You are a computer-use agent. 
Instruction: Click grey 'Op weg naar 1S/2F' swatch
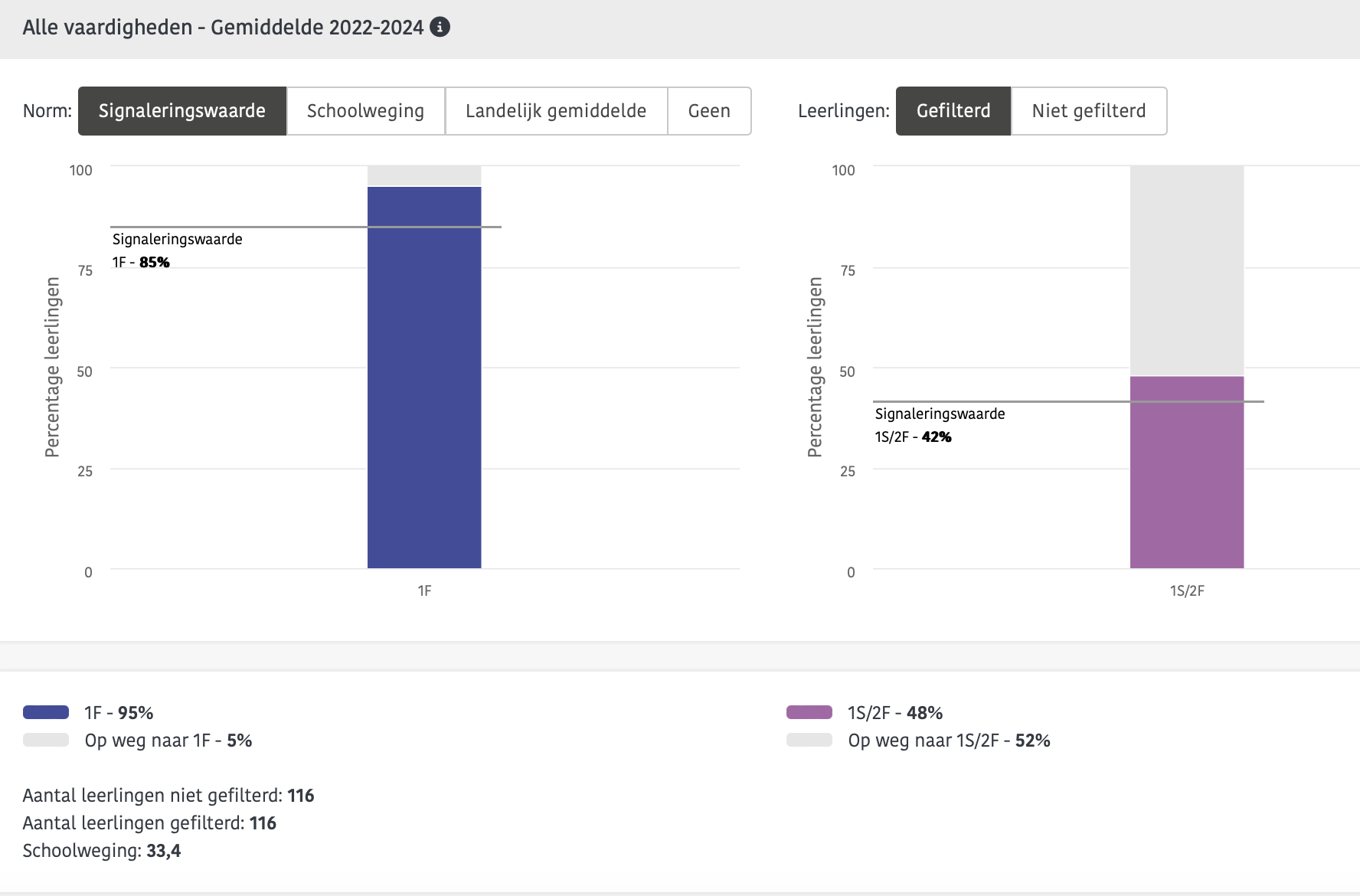point(809,740)
